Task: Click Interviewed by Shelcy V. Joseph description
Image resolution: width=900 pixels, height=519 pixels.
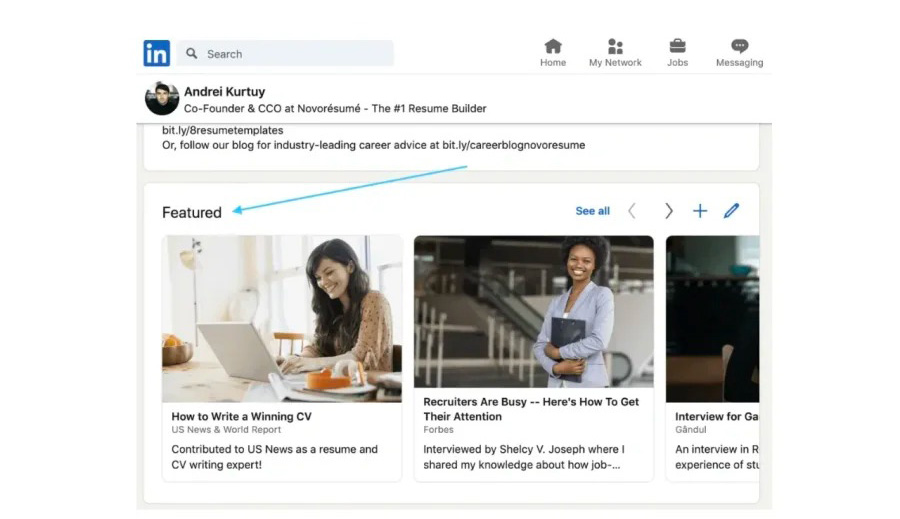Action: 523,457
